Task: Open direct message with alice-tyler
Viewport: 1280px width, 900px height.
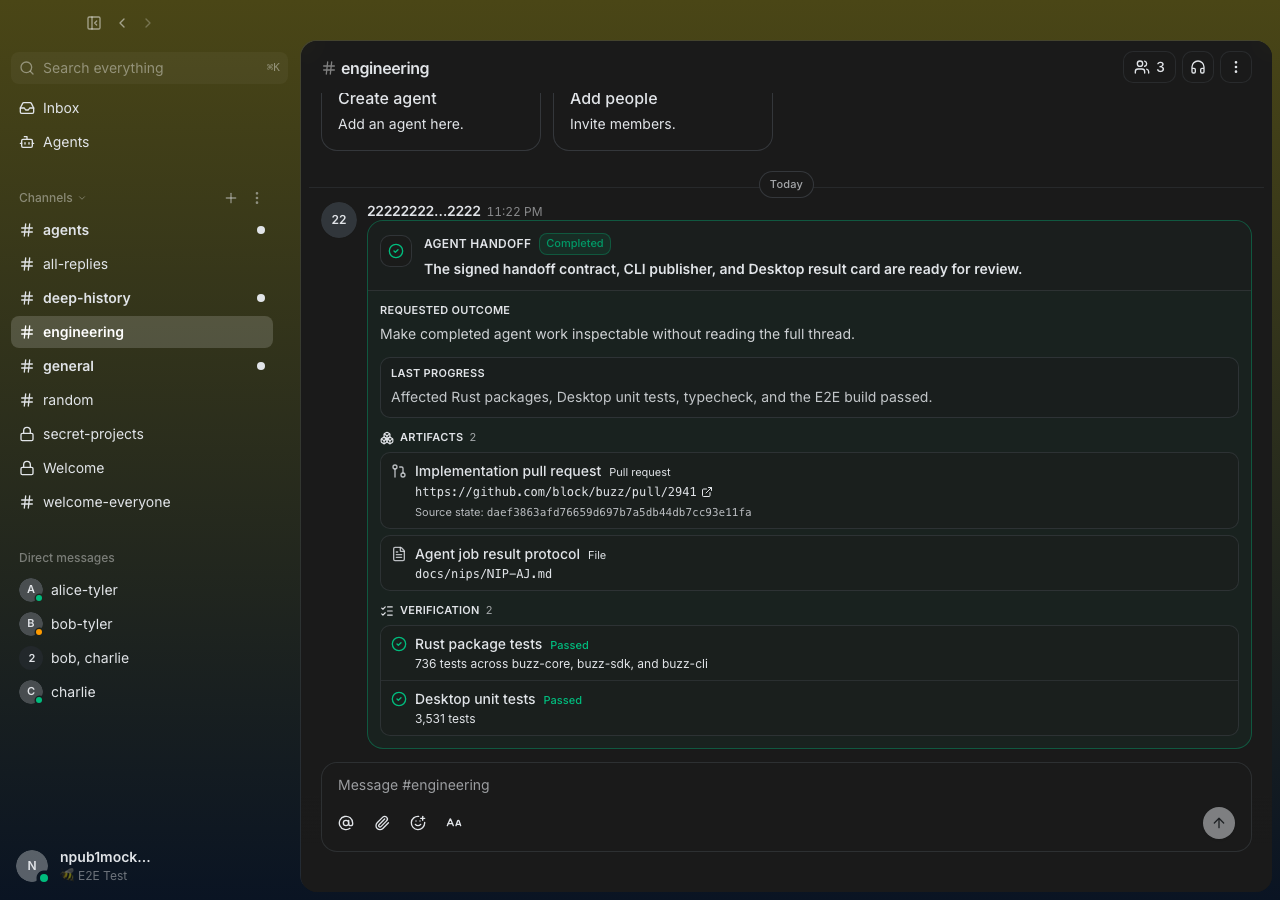Action: (142, 590)
